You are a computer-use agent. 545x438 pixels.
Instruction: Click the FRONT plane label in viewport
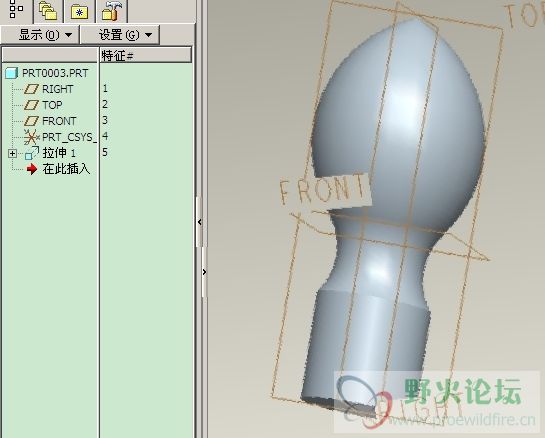[324, 189]
